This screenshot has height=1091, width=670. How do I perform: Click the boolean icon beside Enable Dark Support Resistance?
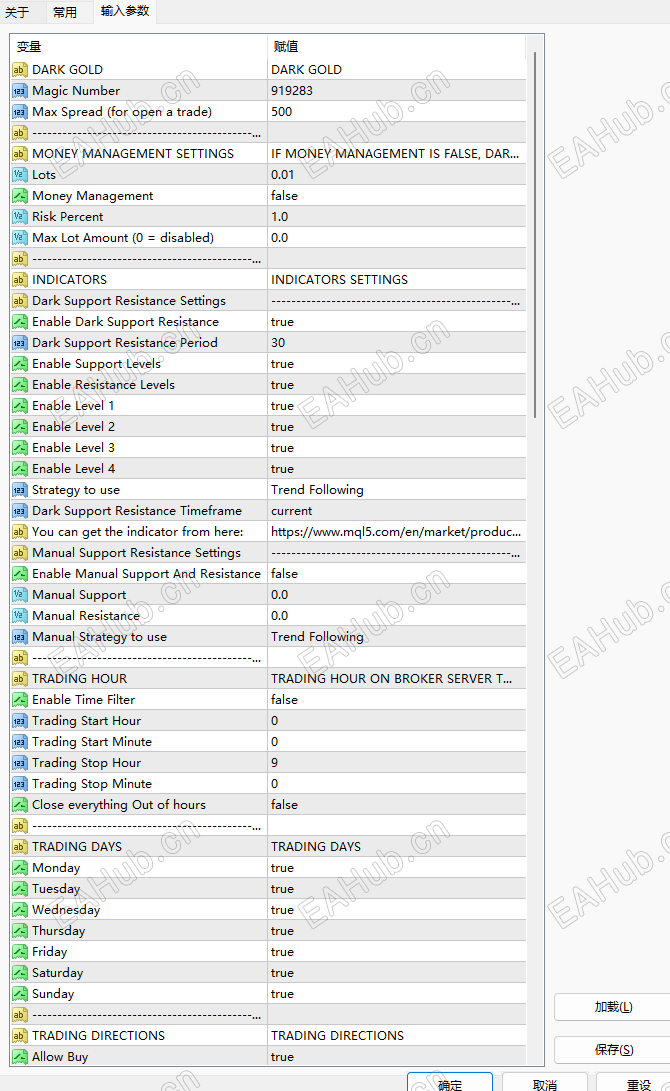point(19,321)
